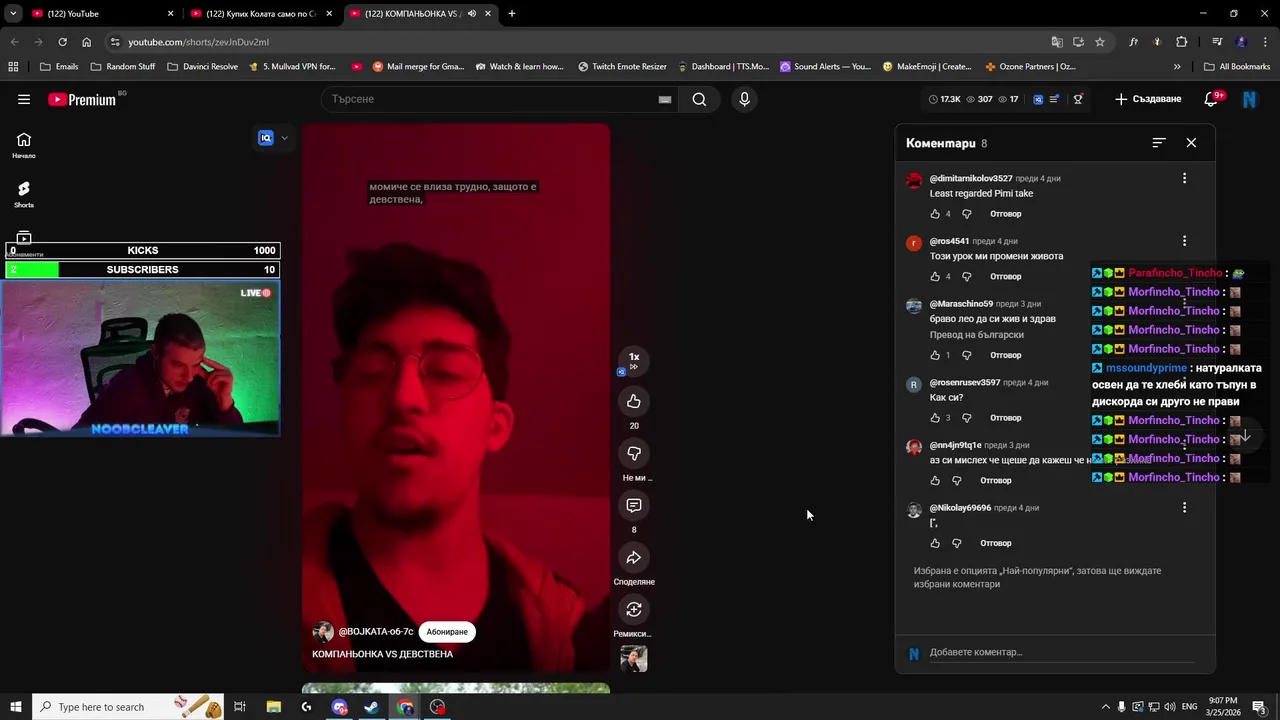Open the ENG language indicator in tray
Viewport: 1280px width, 720px height.
point(1190,707)
